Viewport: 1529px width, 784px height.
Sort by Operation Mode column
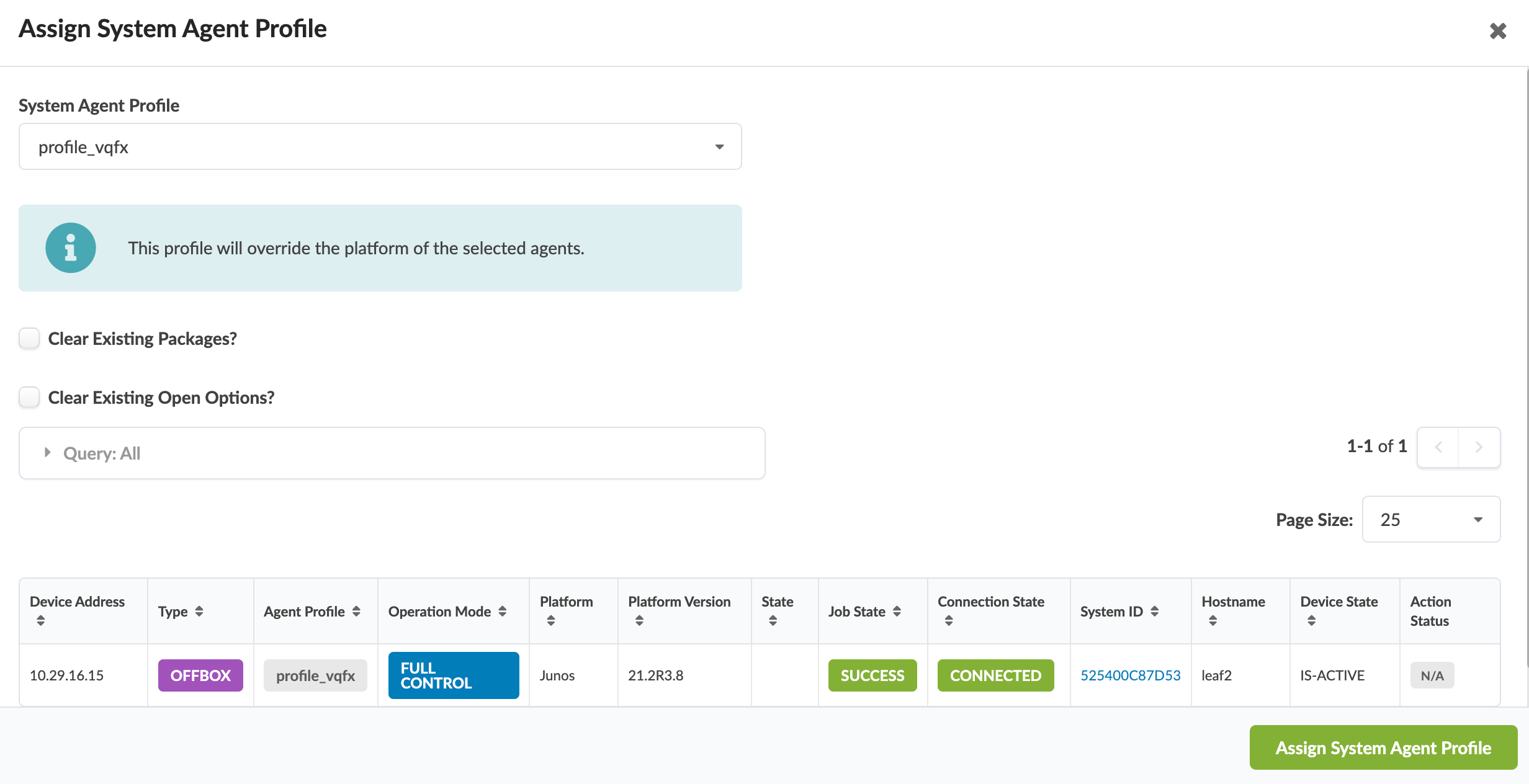coord(502,611)
